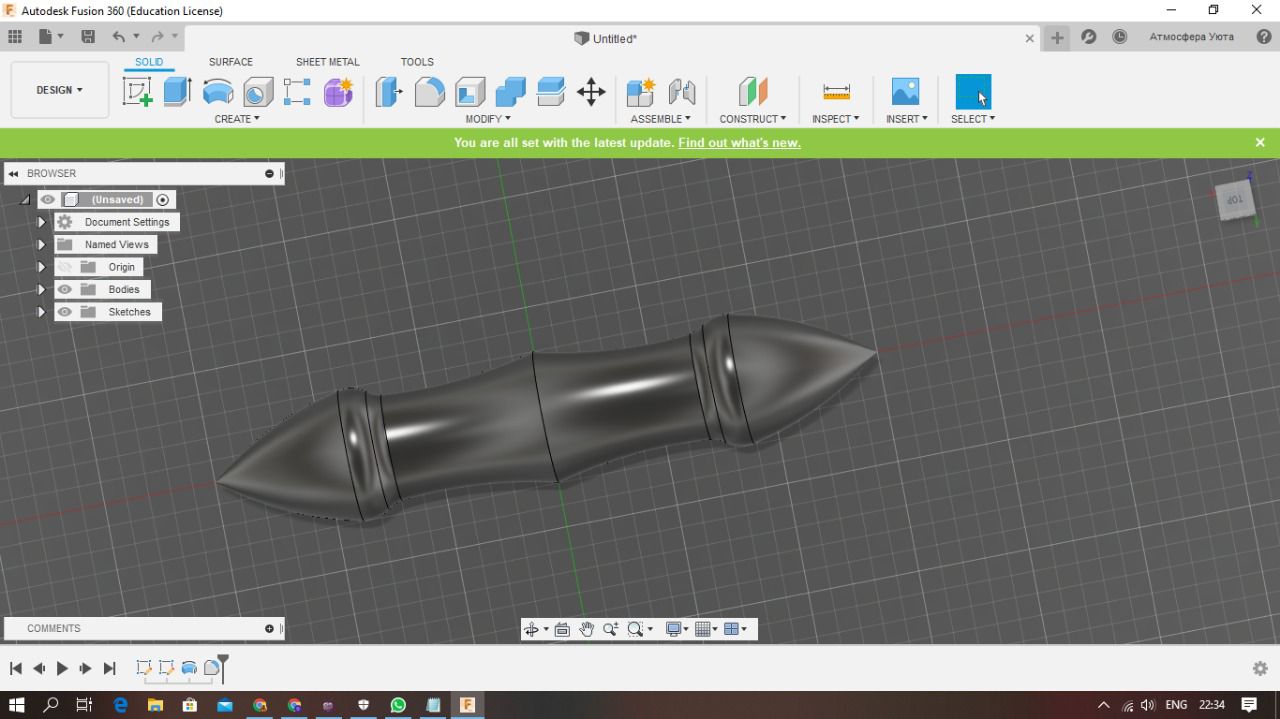Click the Look At navigation icon
This screenshot has height=719, width=1280.
tap(562, 629)
